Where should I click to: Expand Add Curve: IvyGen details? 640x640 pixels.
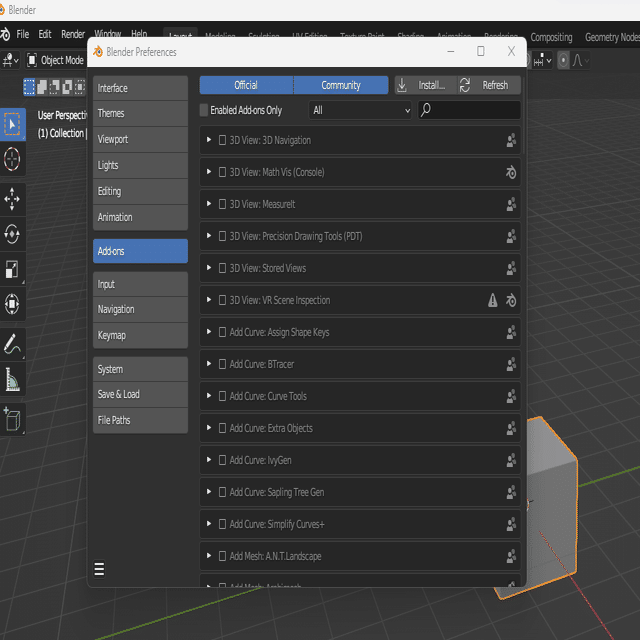209,460
